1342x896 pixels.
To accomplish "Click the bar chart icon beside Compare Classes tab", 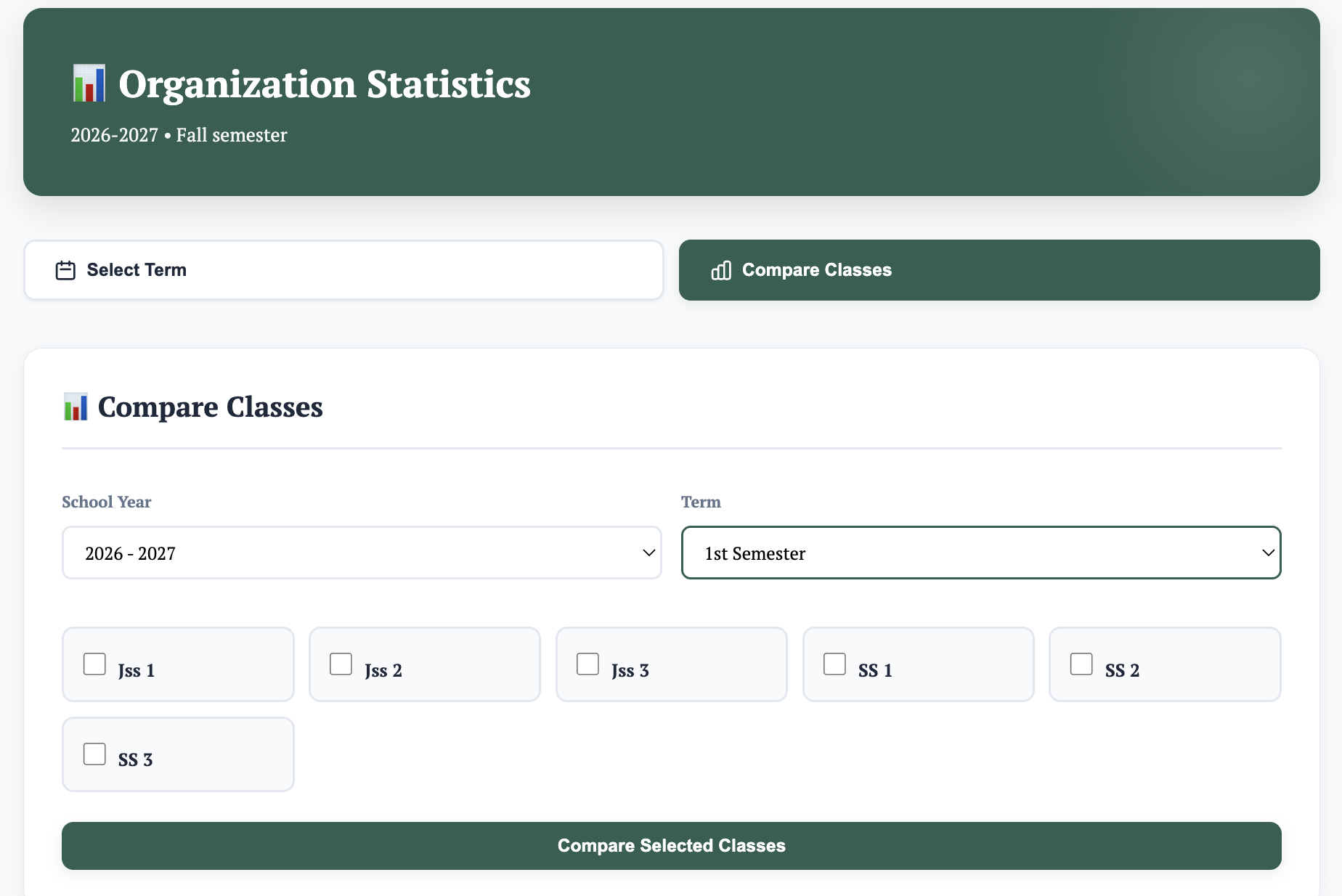I will pos(721,270).
